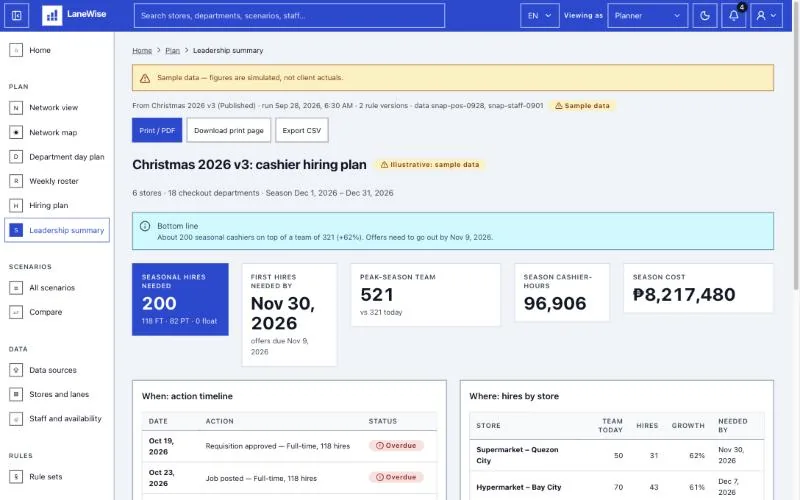Focus the search stores and departments field
This screenshot has width=800, height=500.
click(x=289, y=16)
